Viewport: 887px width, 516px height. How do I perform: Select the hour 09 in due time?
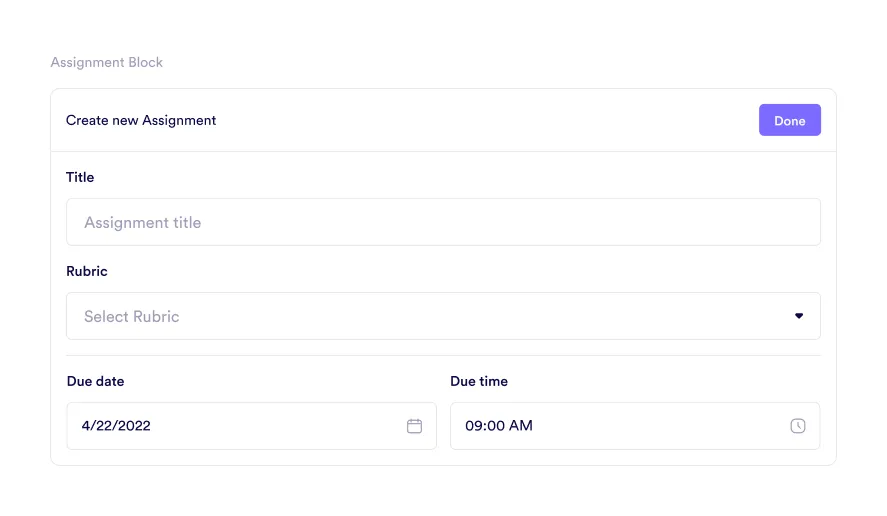(474, 426)
